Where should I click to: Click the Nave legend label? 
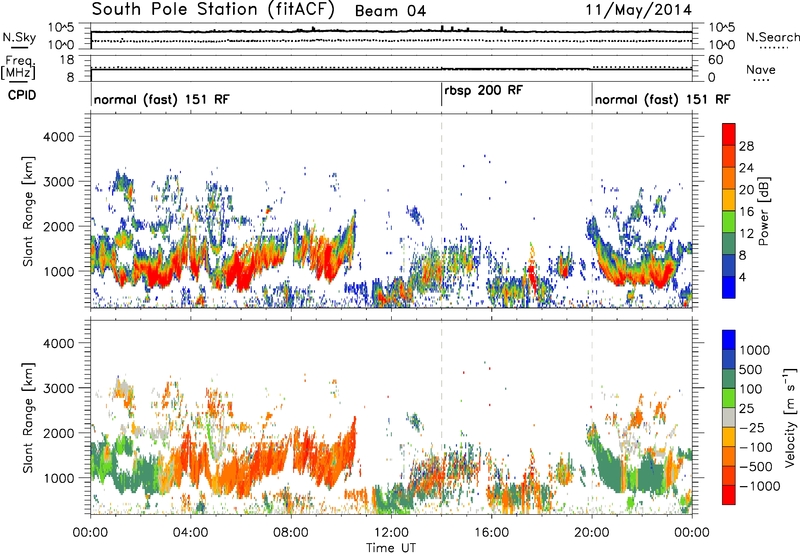pyautogui.click(x=761, y=69)
